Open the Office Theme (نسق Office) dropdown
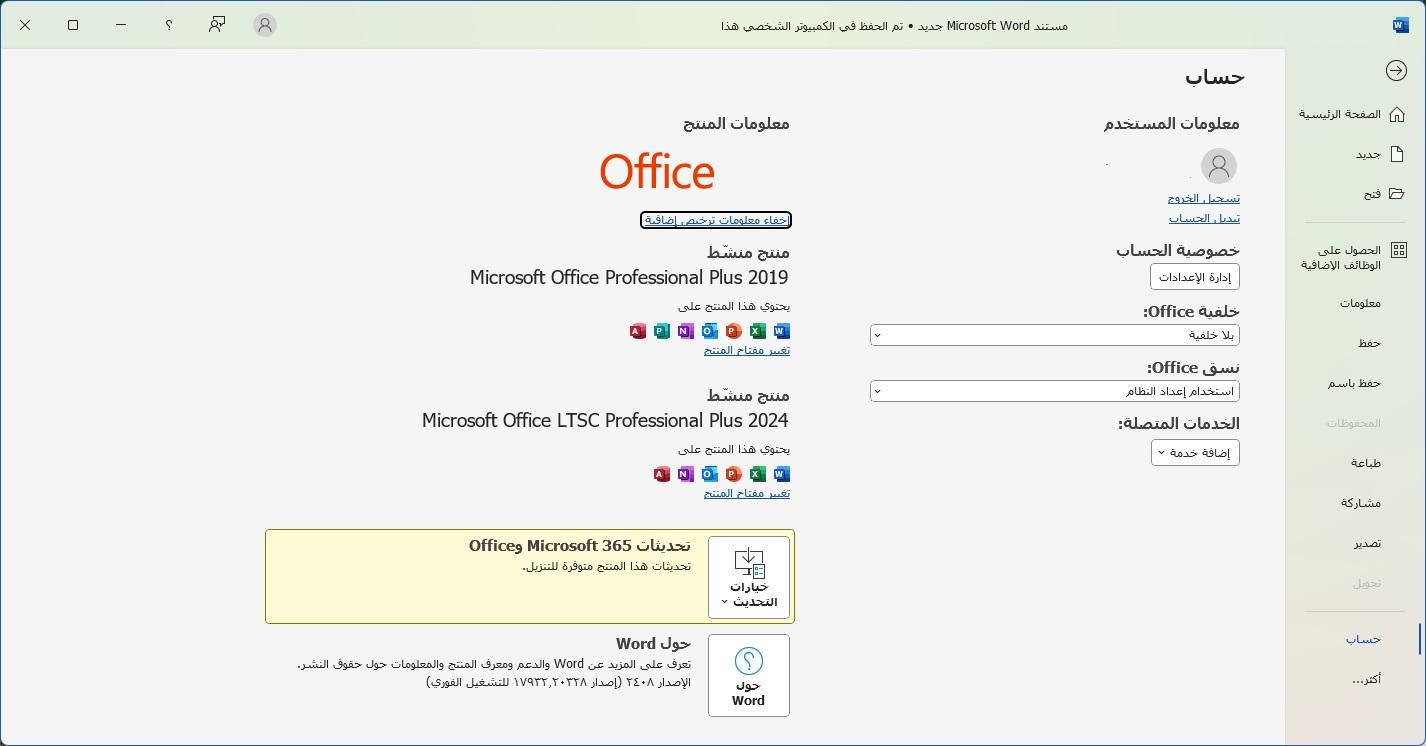 [1055, 391]
